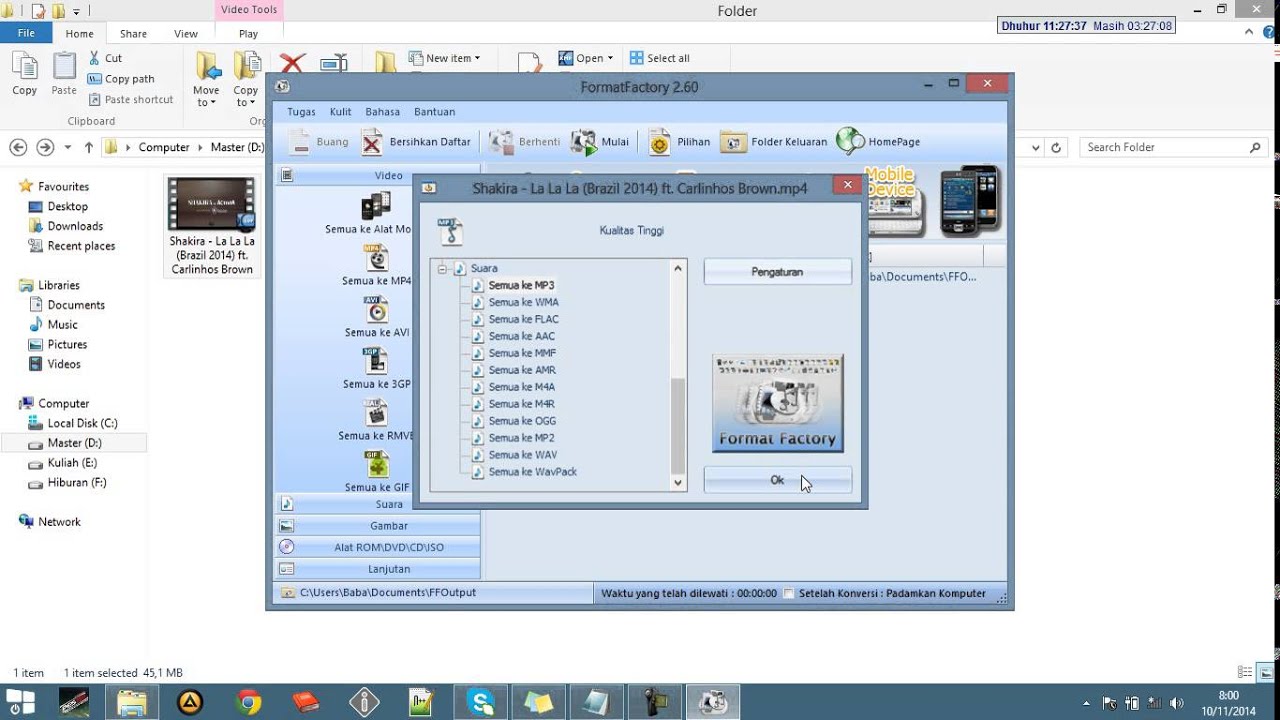1280x720 pixels.
Task: Select Semua ke GIF icon
Action: coord(376,465)
